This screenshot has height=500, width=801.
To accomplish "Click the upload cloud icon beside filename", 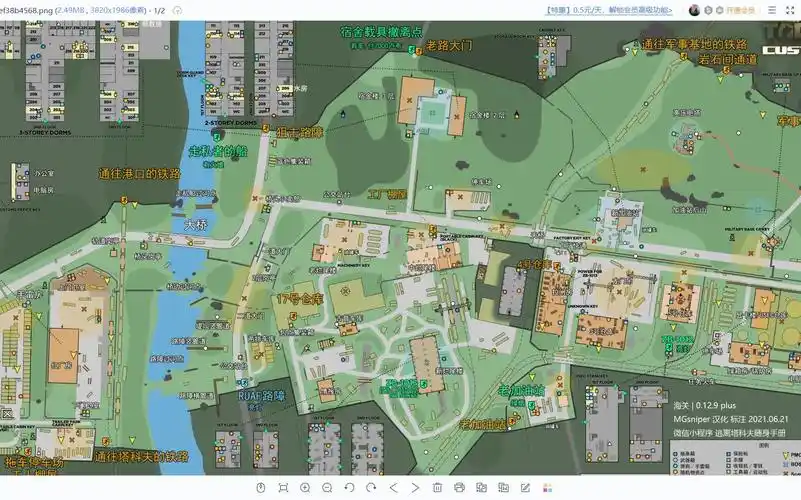I will point(177,10).
